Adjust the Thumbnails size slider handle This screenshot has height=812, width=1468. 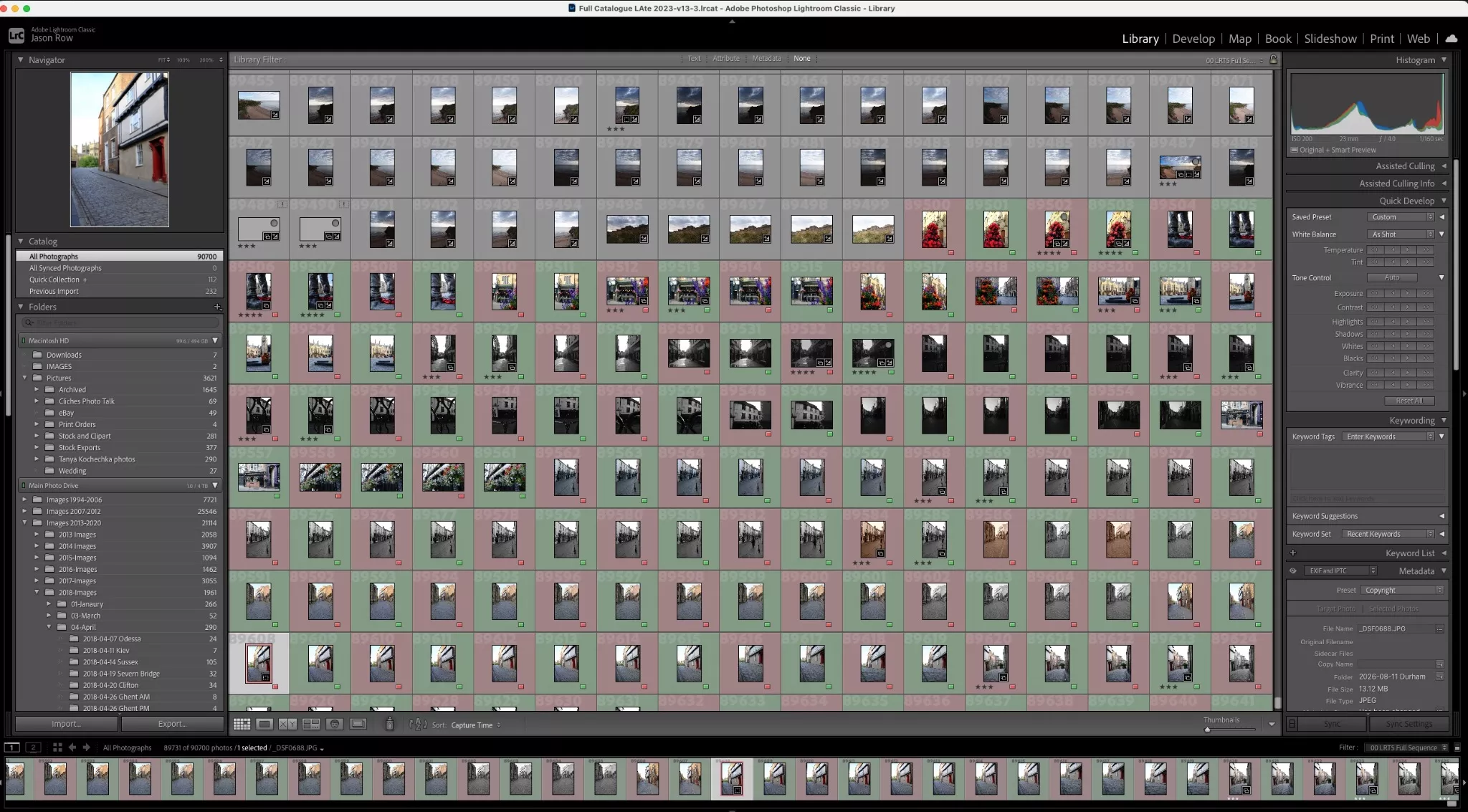tap(1208, 730)
